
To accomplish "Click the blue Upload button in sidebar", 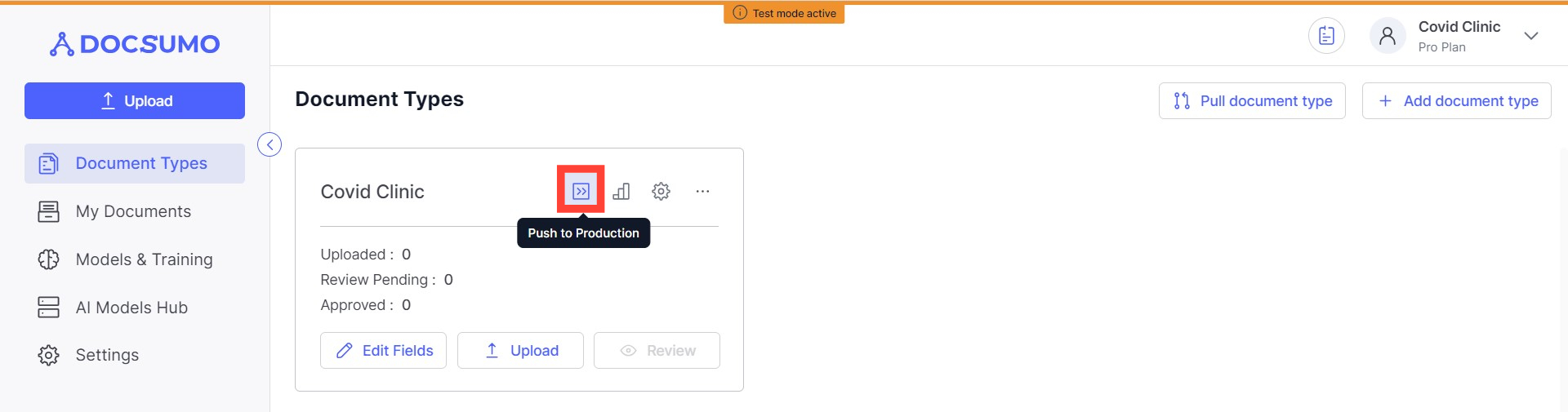I will click(x=135, y=100).
